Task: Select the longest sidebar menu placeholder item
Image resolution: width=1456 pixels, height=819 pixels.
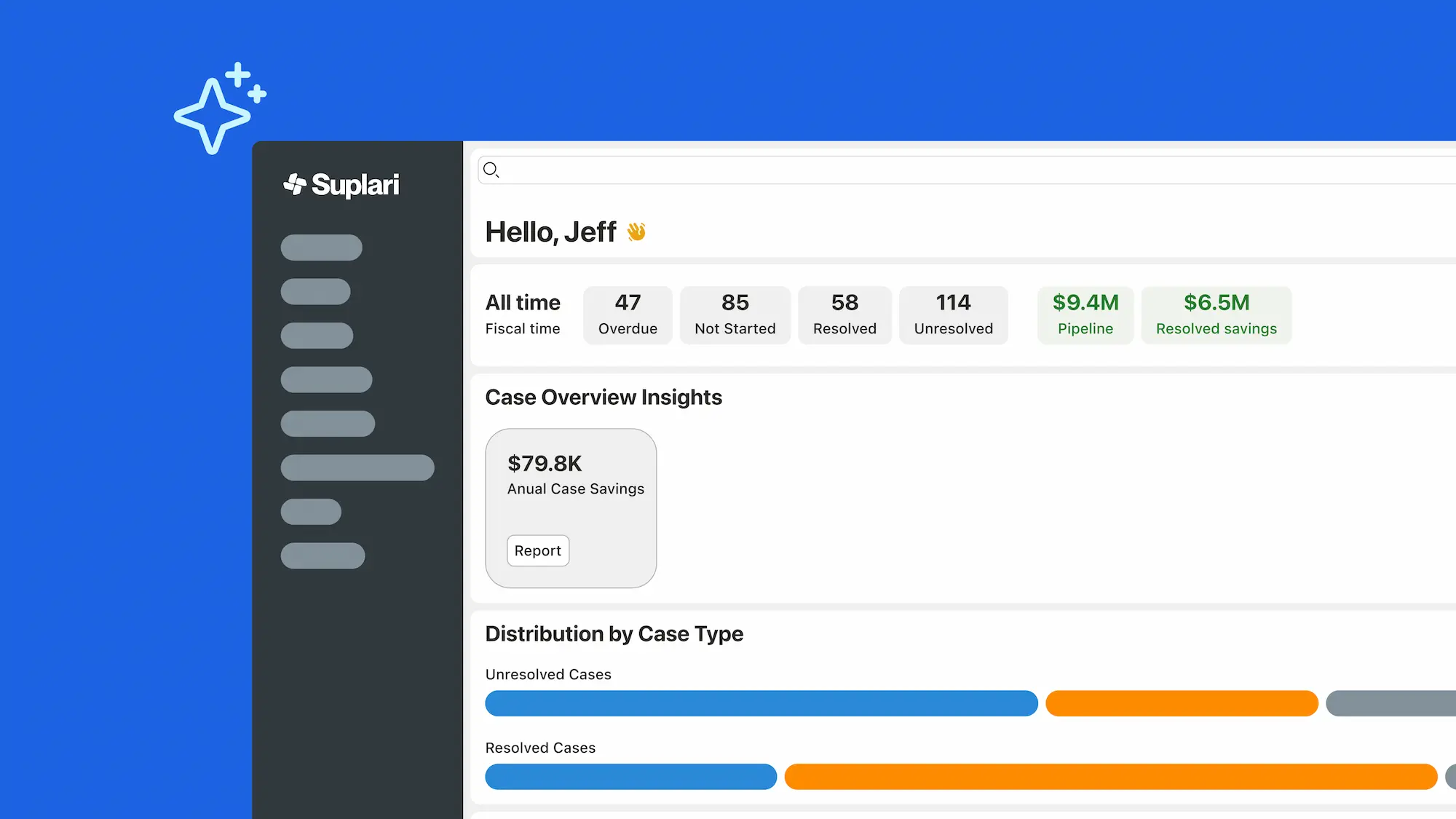Action: pyautogui.click(x=357, y=467)
